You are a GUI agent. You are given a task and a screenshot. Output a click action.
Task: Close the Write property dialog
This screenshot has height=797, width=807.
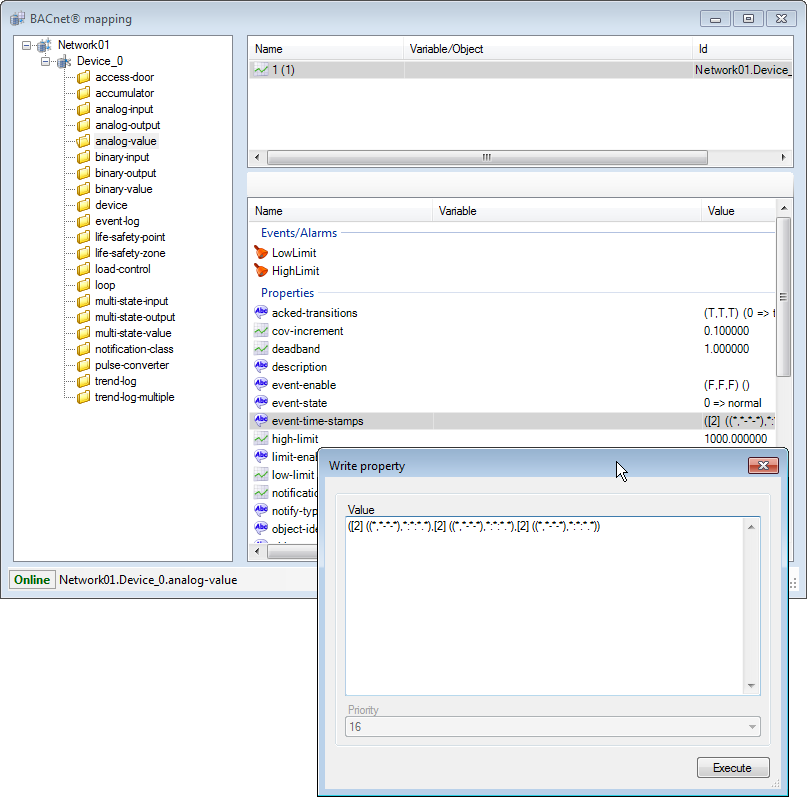point(763,466)
